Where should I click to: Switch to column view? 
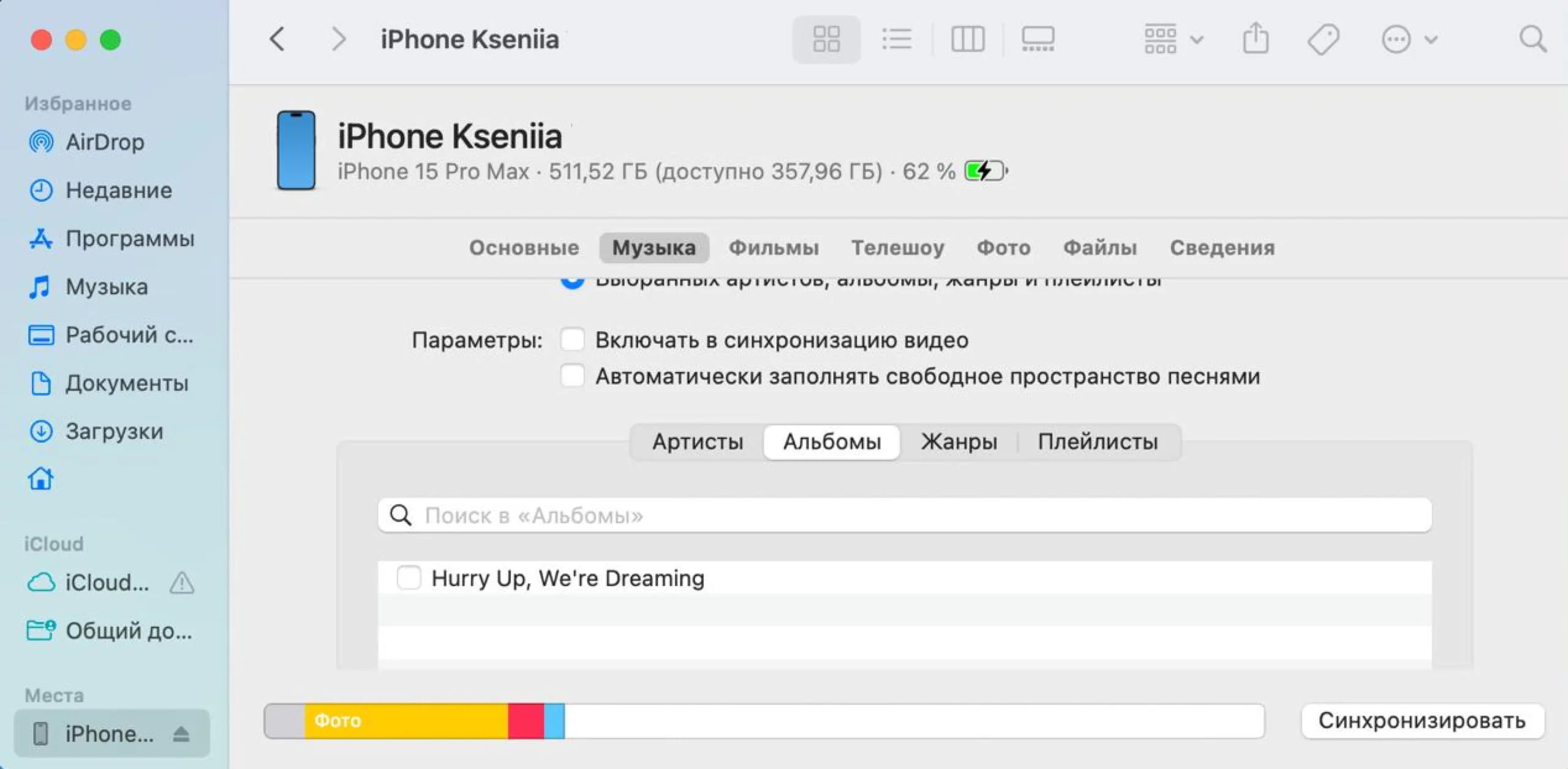[x=968, y=39]
